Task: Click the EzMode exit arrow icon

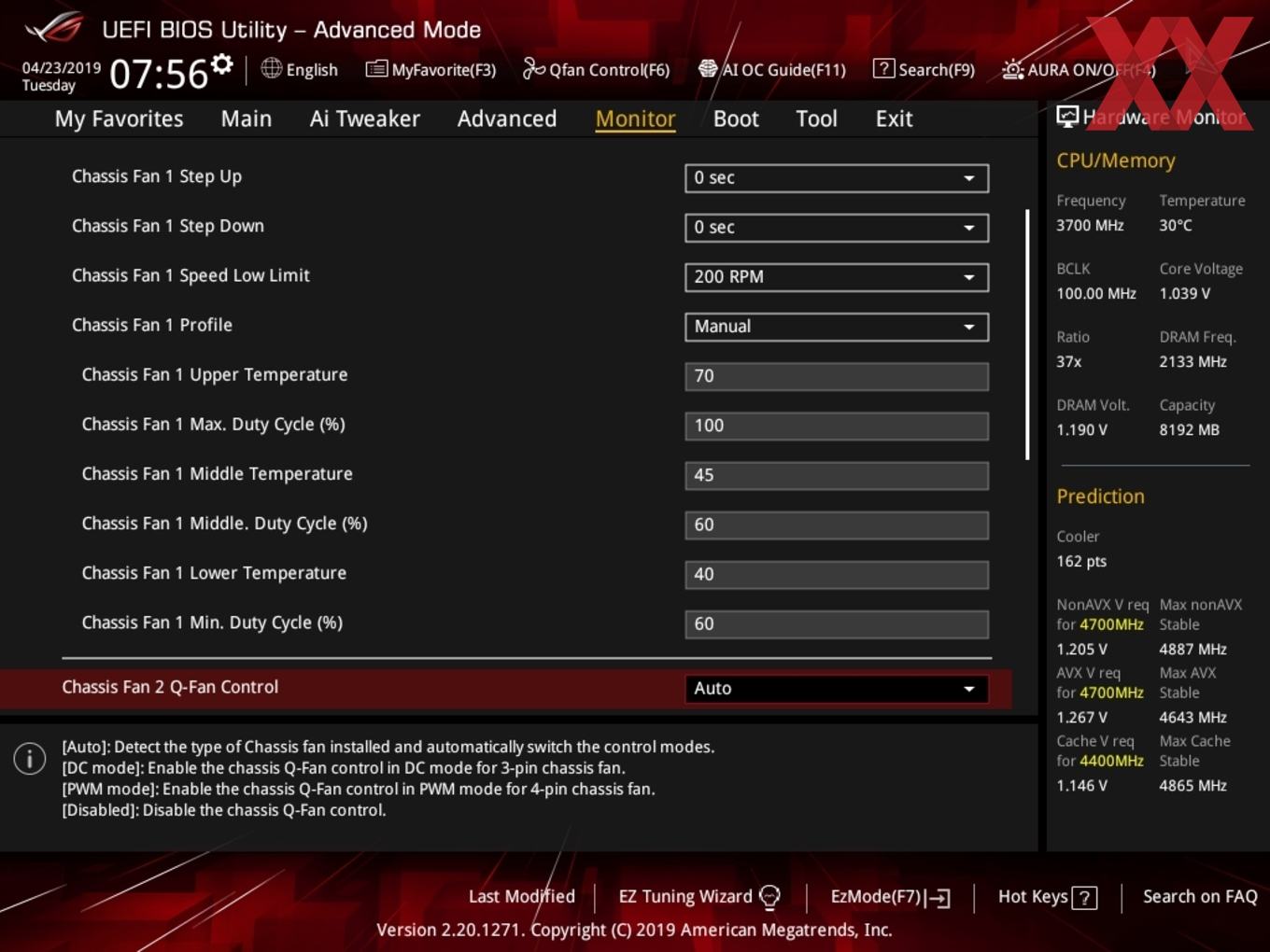Action: (938, 898)
